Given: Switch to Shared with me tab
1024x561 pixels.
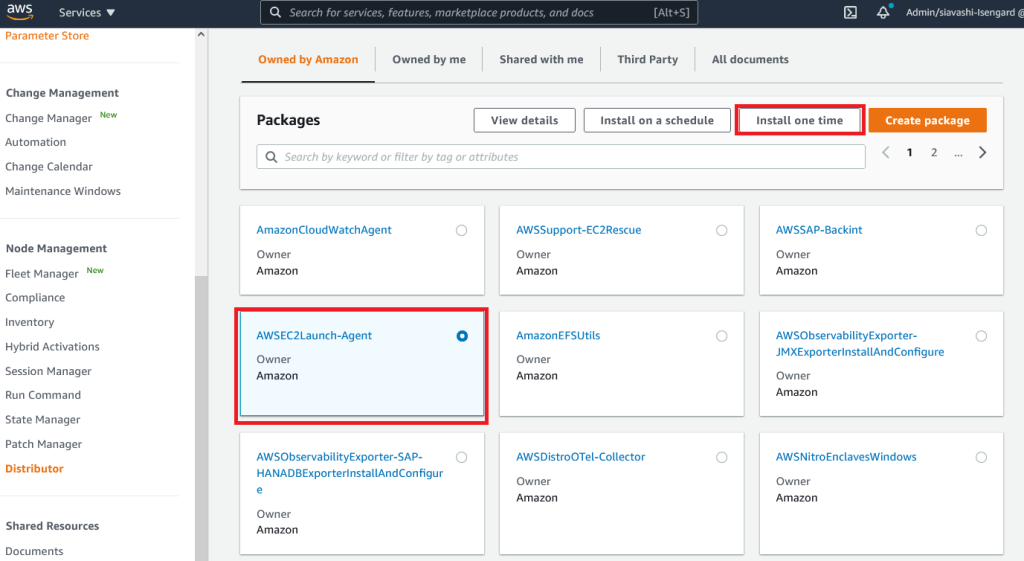Looking at the screenshot, I should (x=541, y=59).
